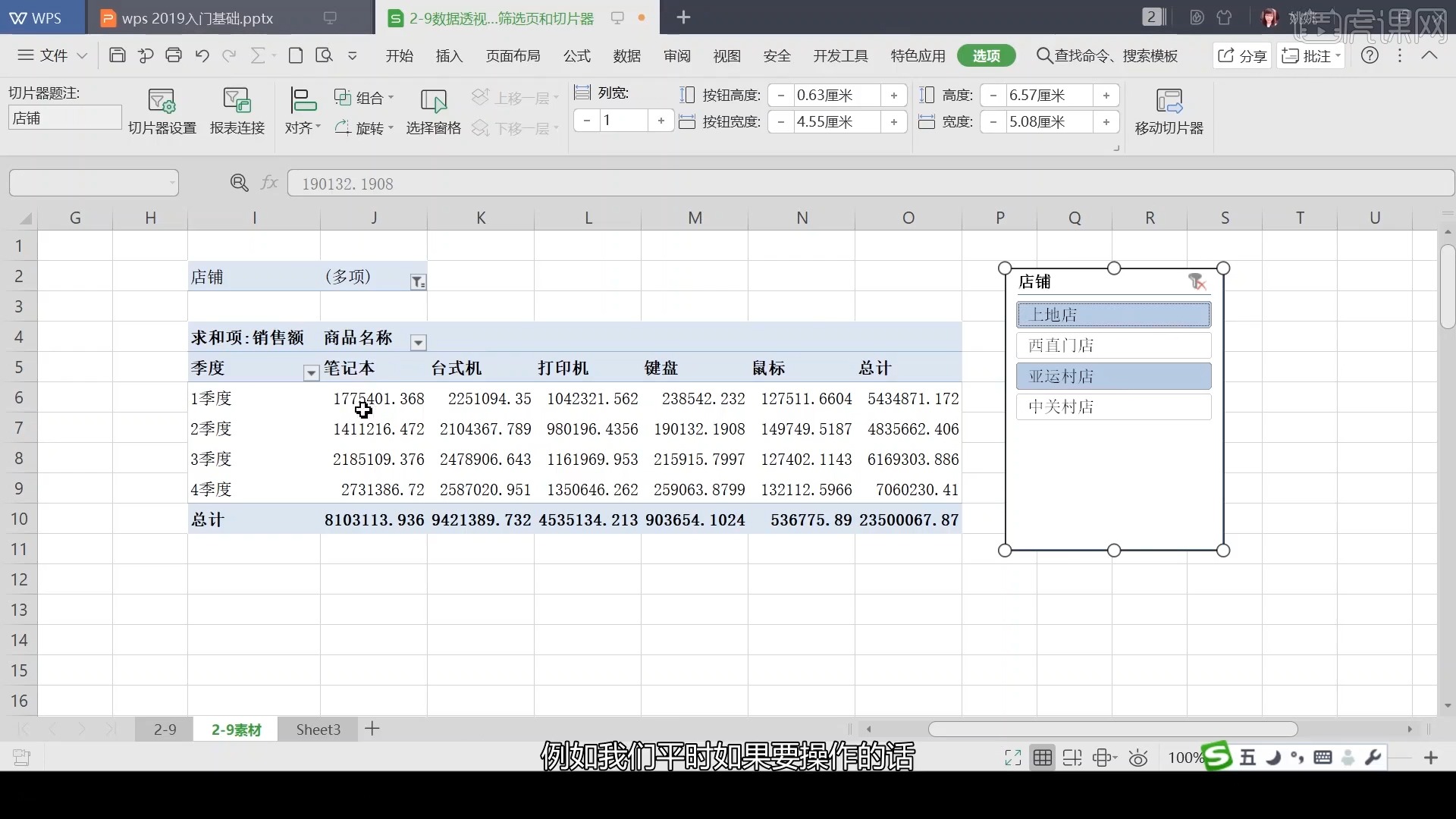Open the 选择窗格 selection pane

[x=433, y=110]
